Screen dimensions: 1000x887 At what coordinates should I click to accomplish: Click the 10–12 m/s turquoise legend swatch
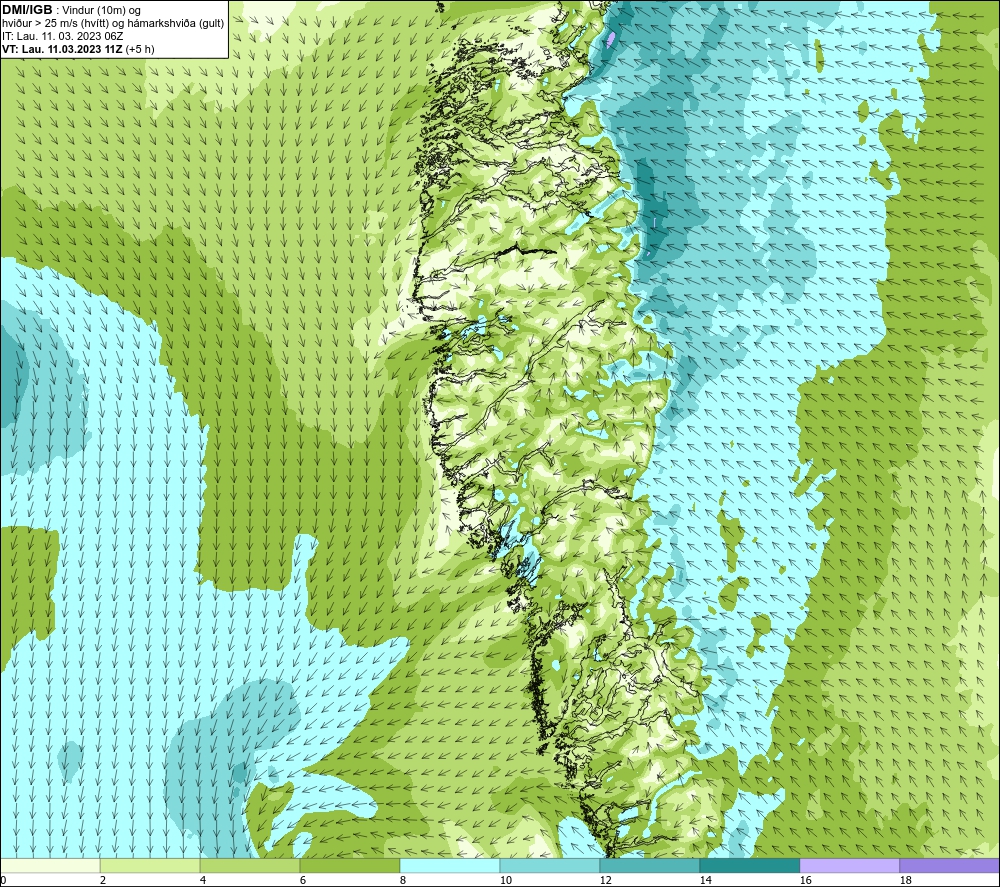(x=550, y=865)
